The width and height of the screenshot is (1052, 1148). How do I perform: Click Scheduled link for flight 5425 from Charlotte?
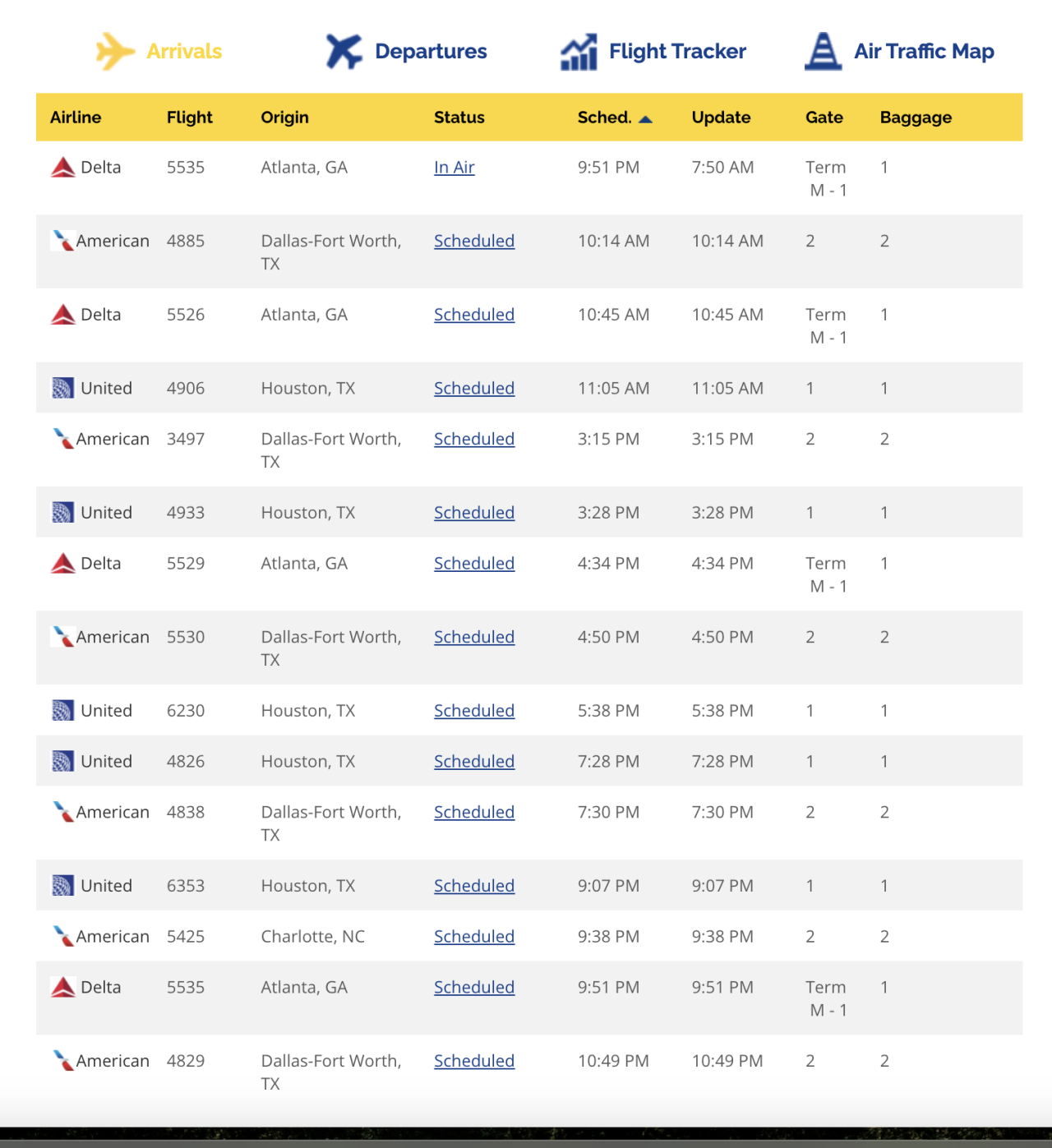[x=474, y=936]
